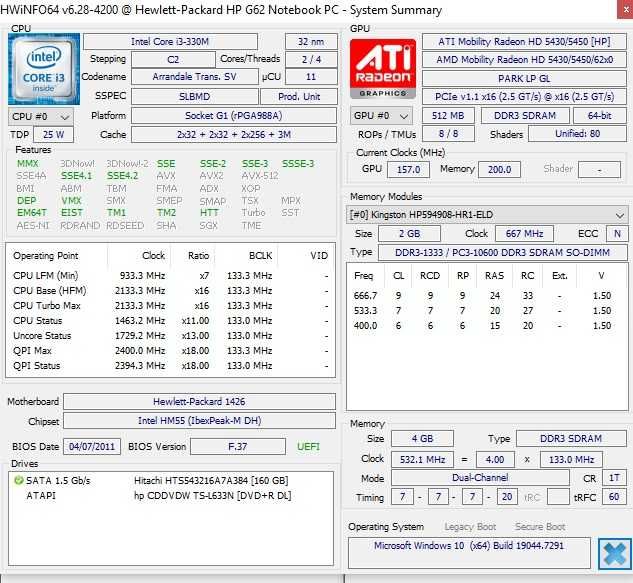This screenshot has height=583, width=633.
Task: Click the PARK LP GL field
Action: 524,78
